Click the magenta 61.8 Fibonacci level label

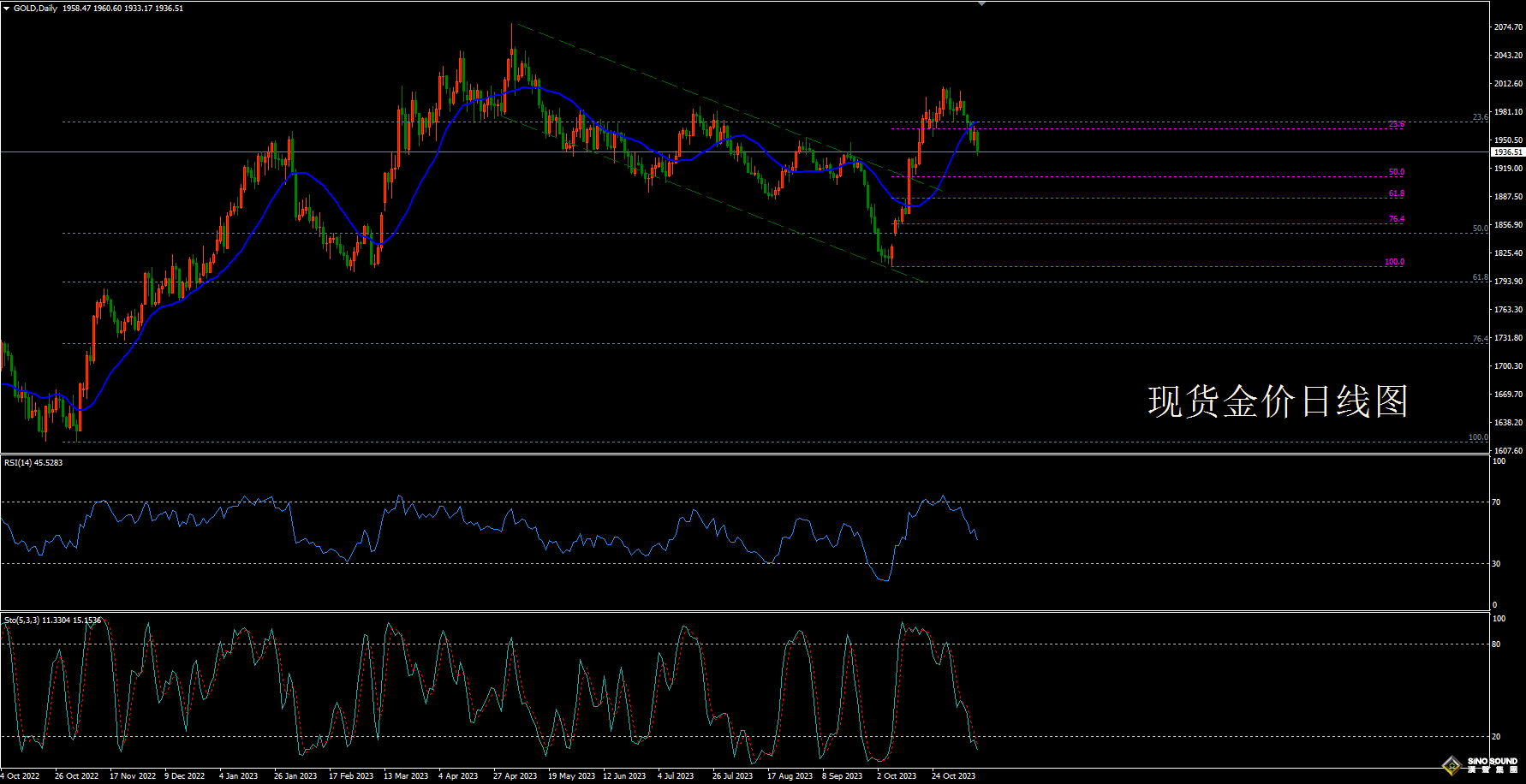1397,193
